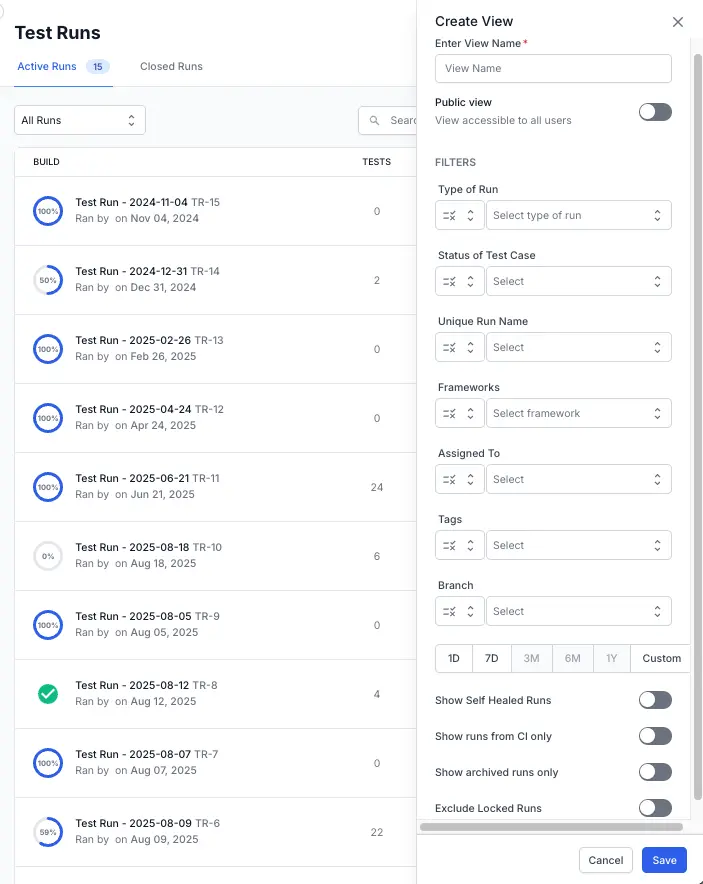Click the operator icon beside Branch filter
The image size is (703, 884).
coord(459,611)
